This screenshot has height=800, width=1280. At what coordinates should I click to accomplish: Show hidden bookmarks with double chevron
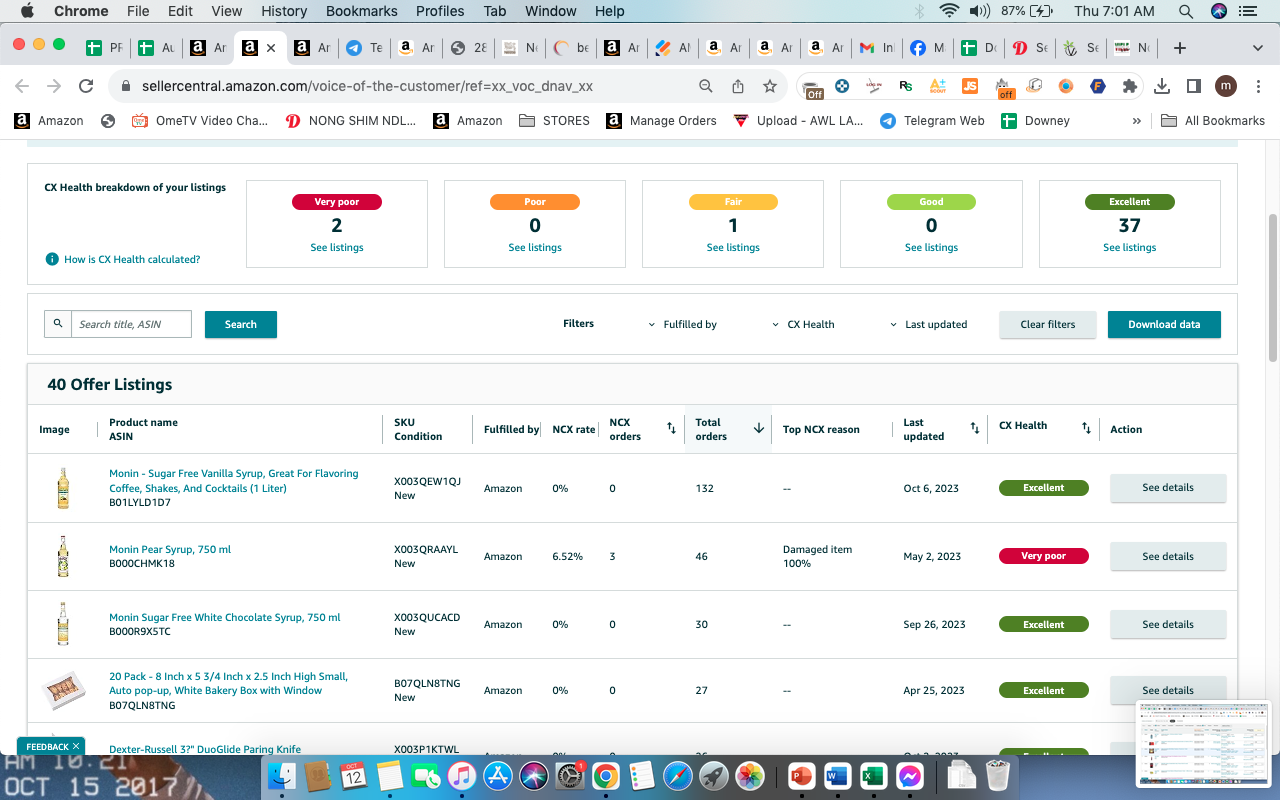coord(1136,121)
